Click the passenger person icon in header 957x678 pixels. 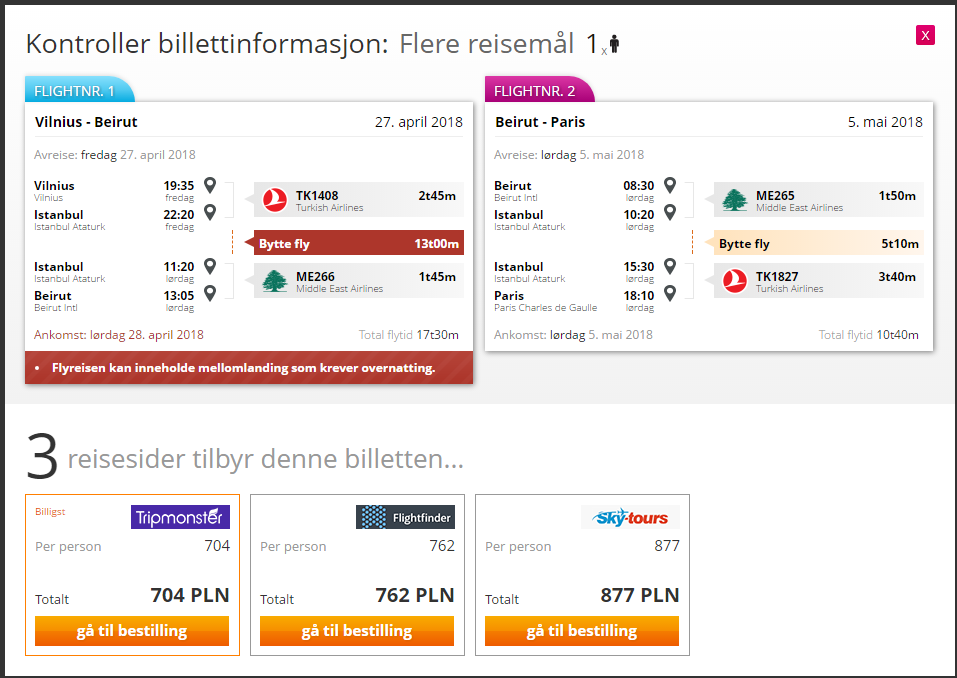pyautogui.click(x=615, y=43)
